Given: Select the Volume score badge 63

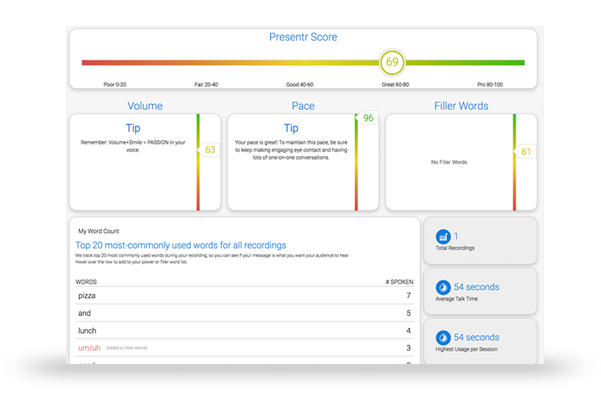Looking at the screenshot, I should click(x=210, y=150).
